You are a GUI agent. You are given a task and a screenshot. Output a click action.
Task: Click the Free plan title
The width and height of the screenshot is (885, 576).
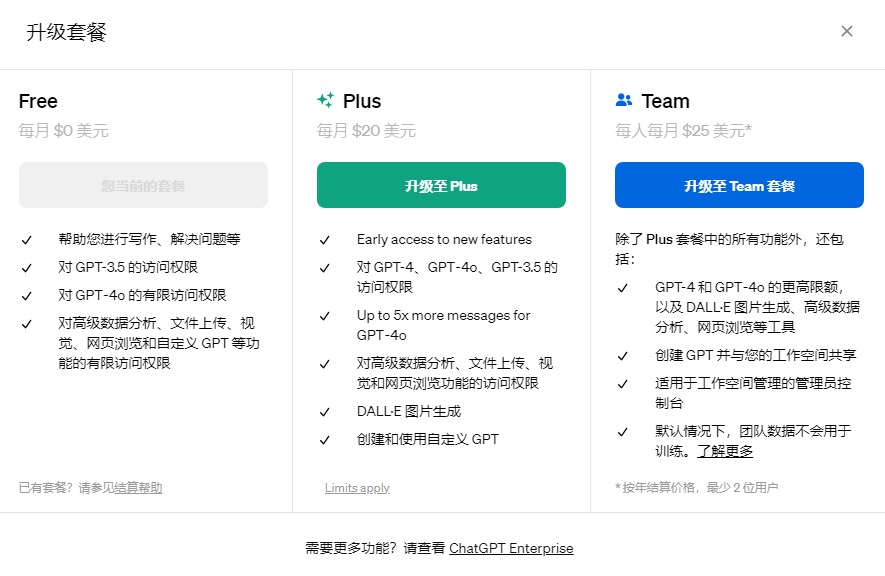38,101
